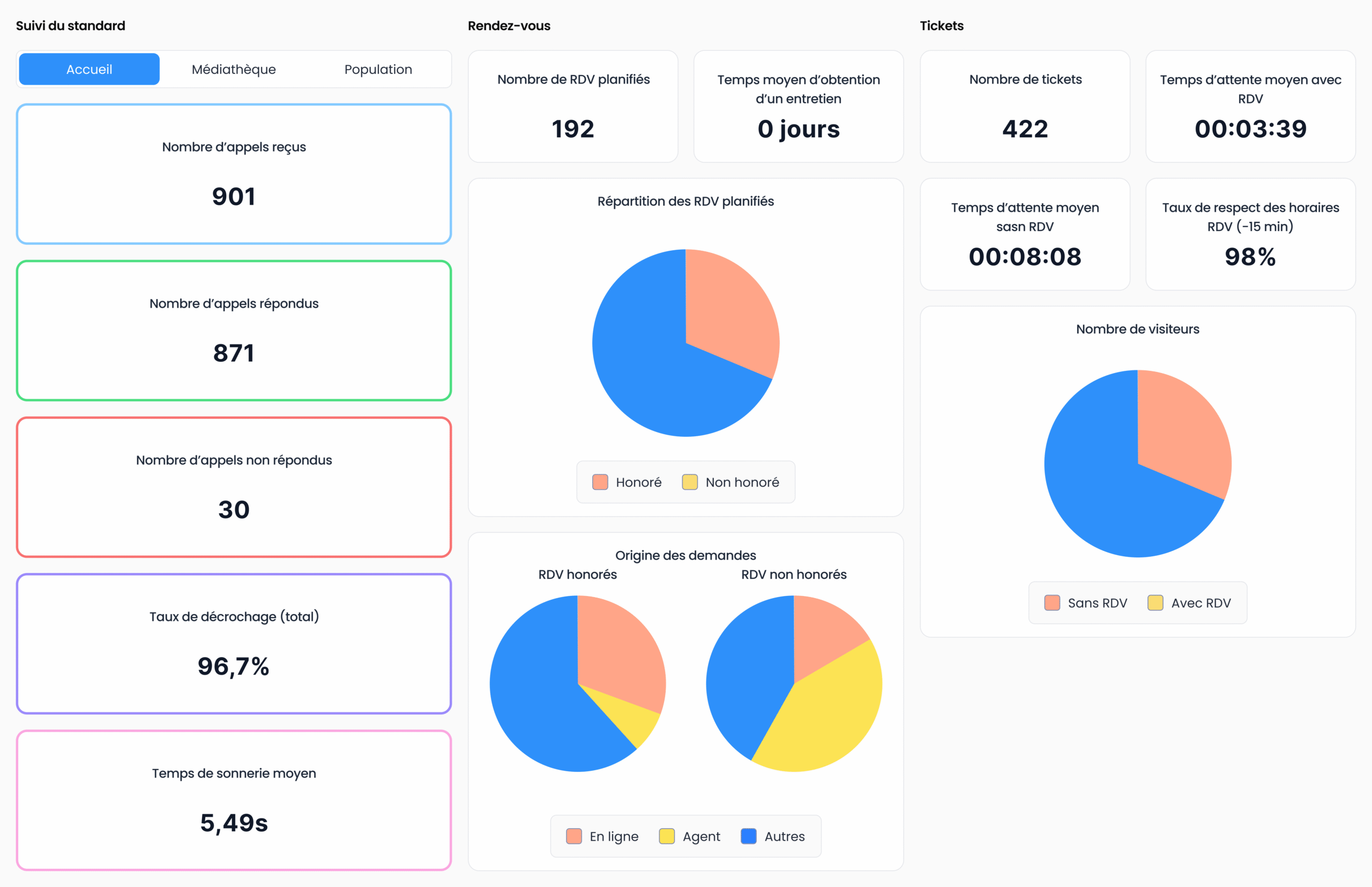1372x887 pixels.
Task: Click the Sans RDV legend swatch
Action: click(1052, 603)
